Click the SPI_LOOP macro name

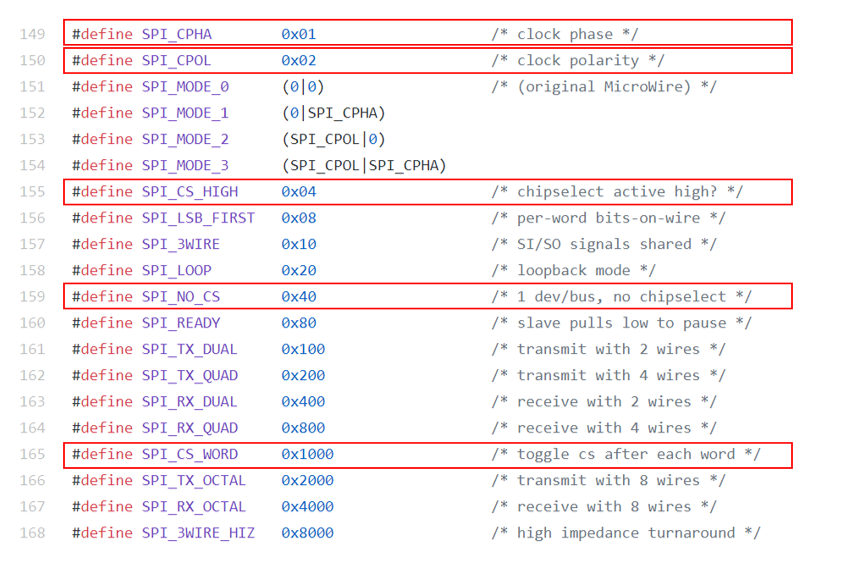pos(176,271)
